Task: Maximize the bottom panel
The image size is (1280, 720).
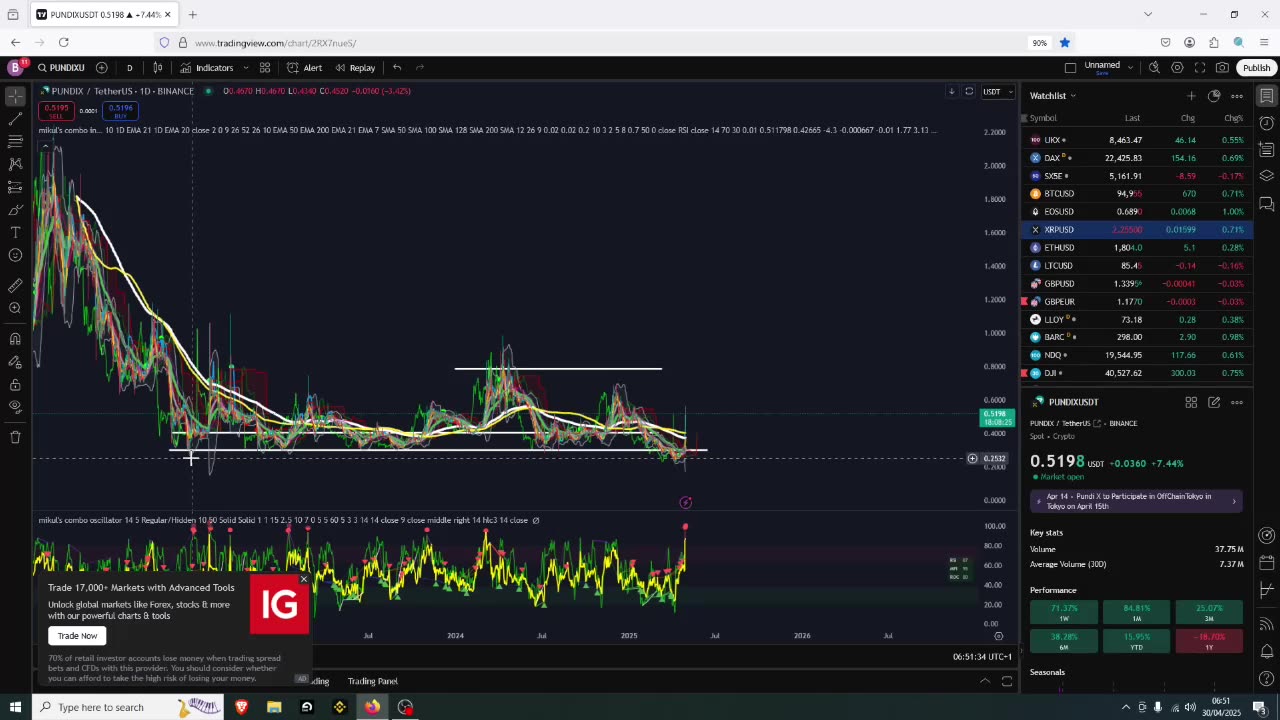Action: pos(1007,681)
